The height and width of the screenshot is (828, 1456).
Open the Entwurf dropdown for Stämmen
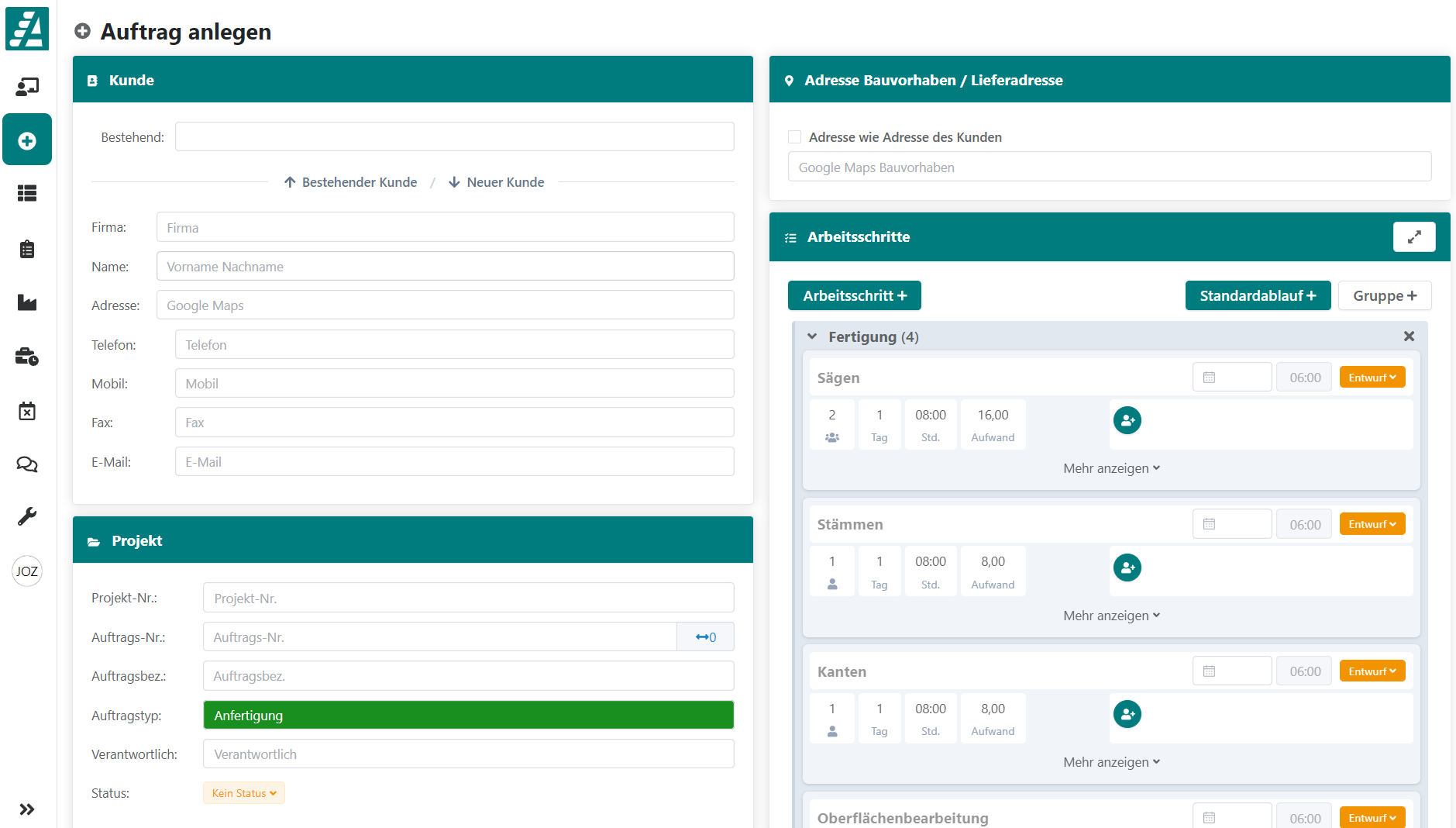[x=1372, y=524]
